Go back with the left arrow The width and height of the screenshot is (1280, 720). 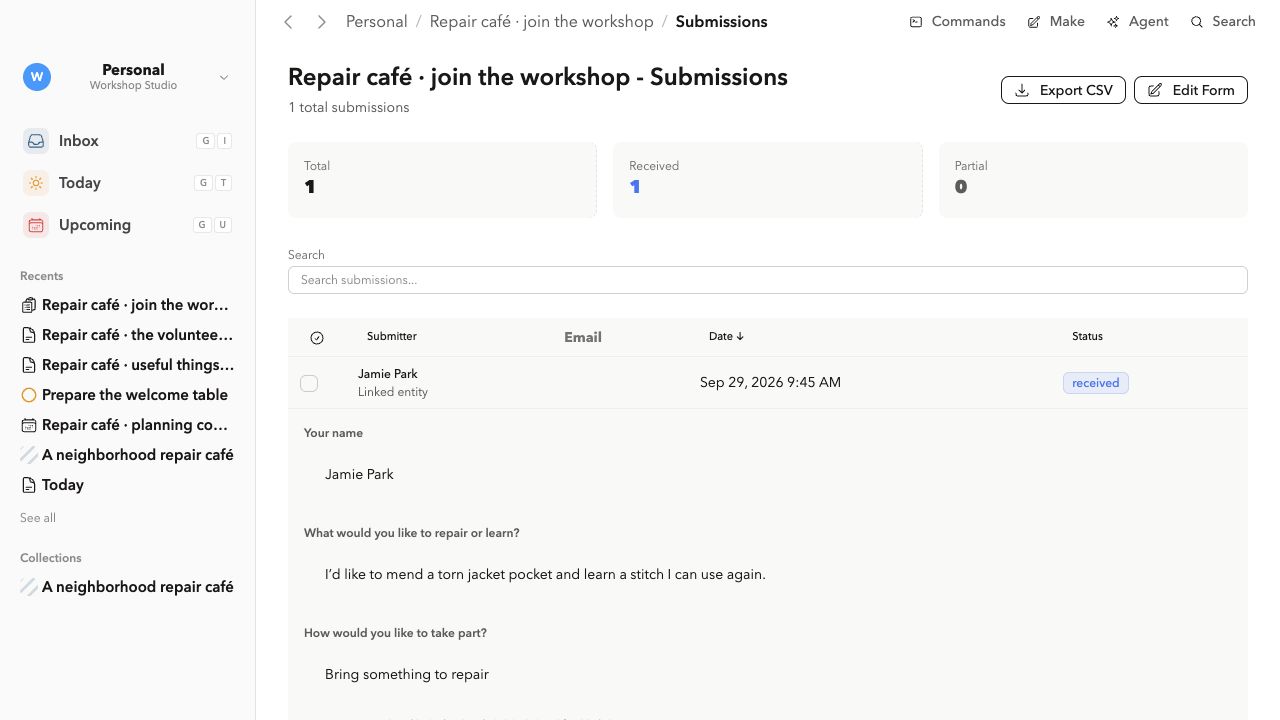click(288, 22)
